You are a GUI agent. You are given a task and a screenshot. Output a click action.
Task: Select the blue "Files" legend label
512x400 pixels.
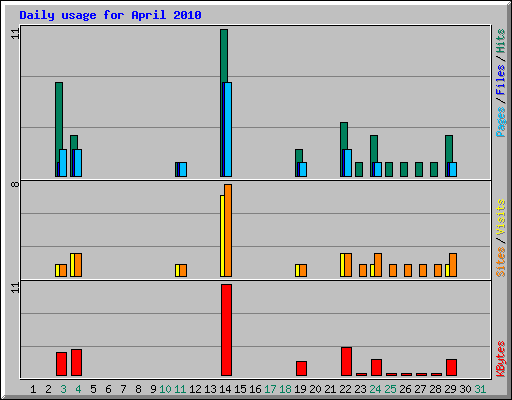(x=501, y=80)
